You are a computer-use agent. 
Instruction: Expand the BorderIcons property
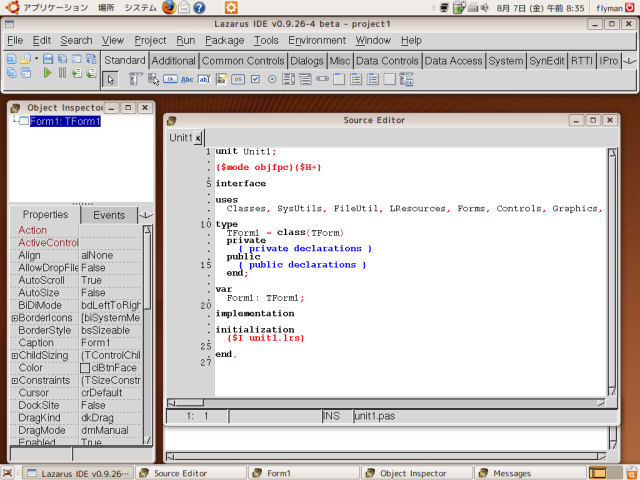click(15, 318)
